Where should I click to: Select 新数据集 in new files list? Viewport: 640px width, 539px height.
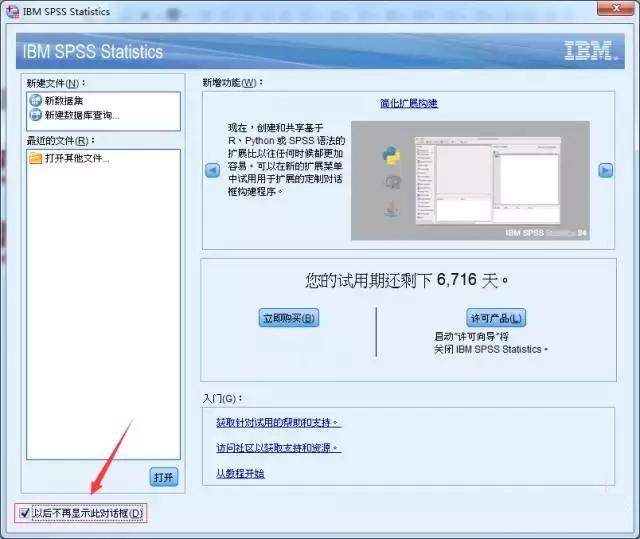tap(64, 101)
